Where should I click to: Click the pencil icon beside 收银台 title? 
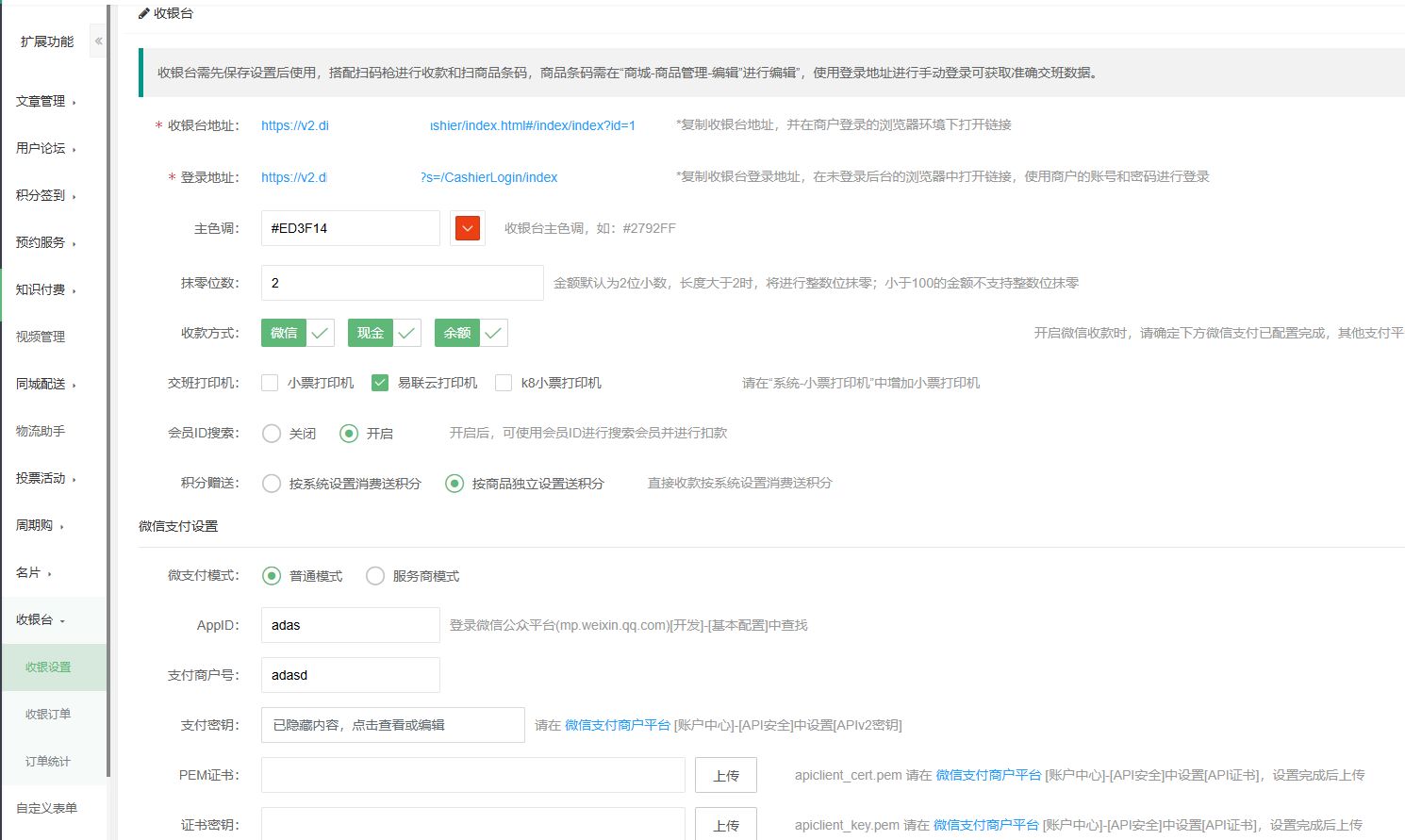coord(143,13)
